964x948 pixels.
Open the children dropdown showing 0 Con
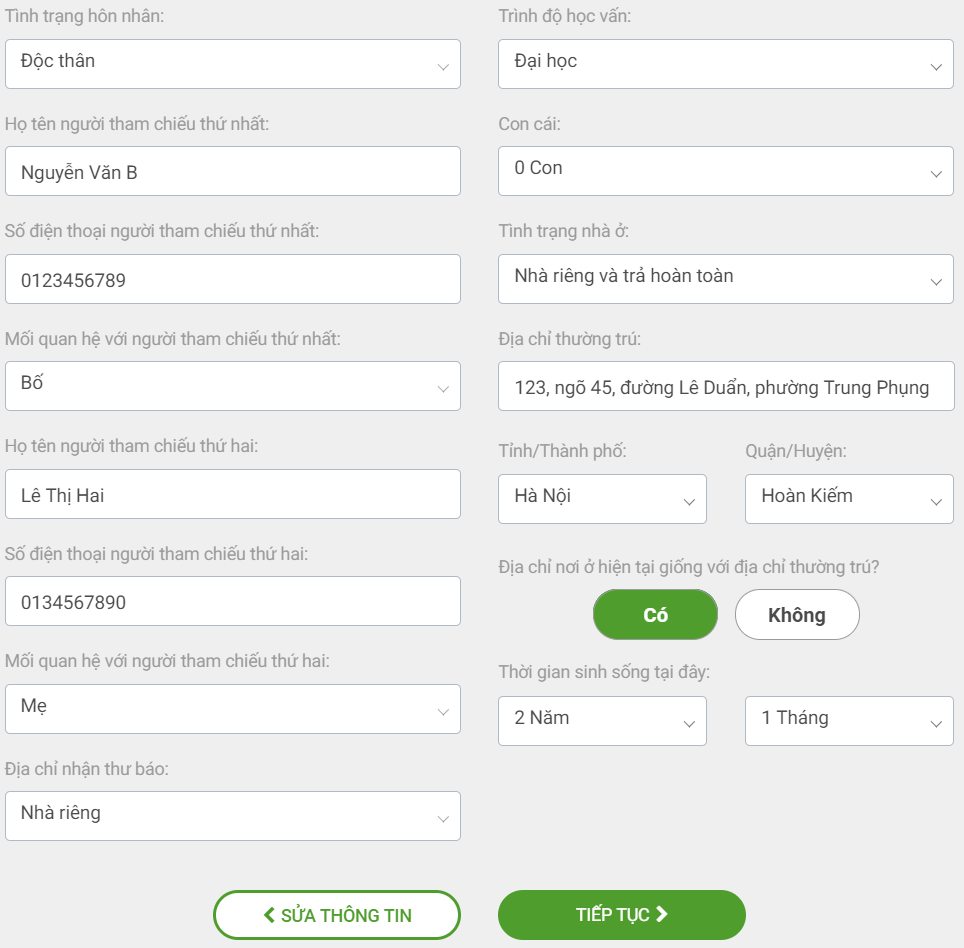[725, 171]
